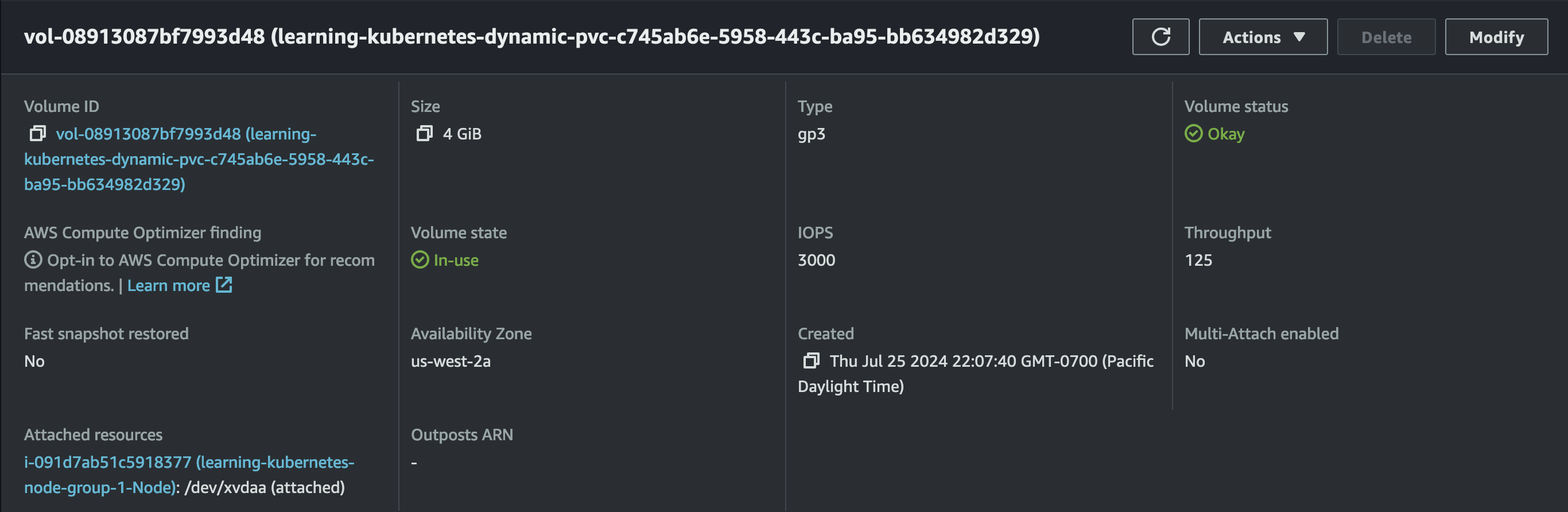Click the volume title heading text
Image resolution: width=1568 pixels, height=512 pixels.
pyautogui.click(x=531, y=37)
